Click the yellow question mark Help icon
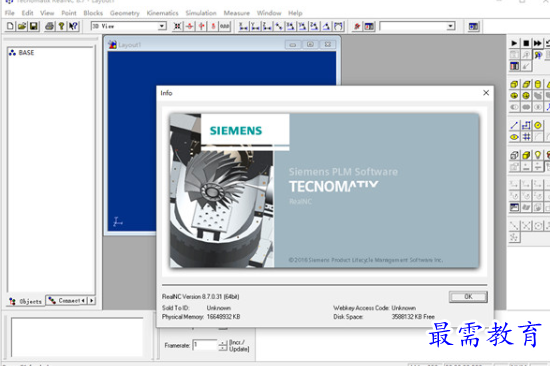The width and height of the screenshot is (550, 366). tap(61, 26)
